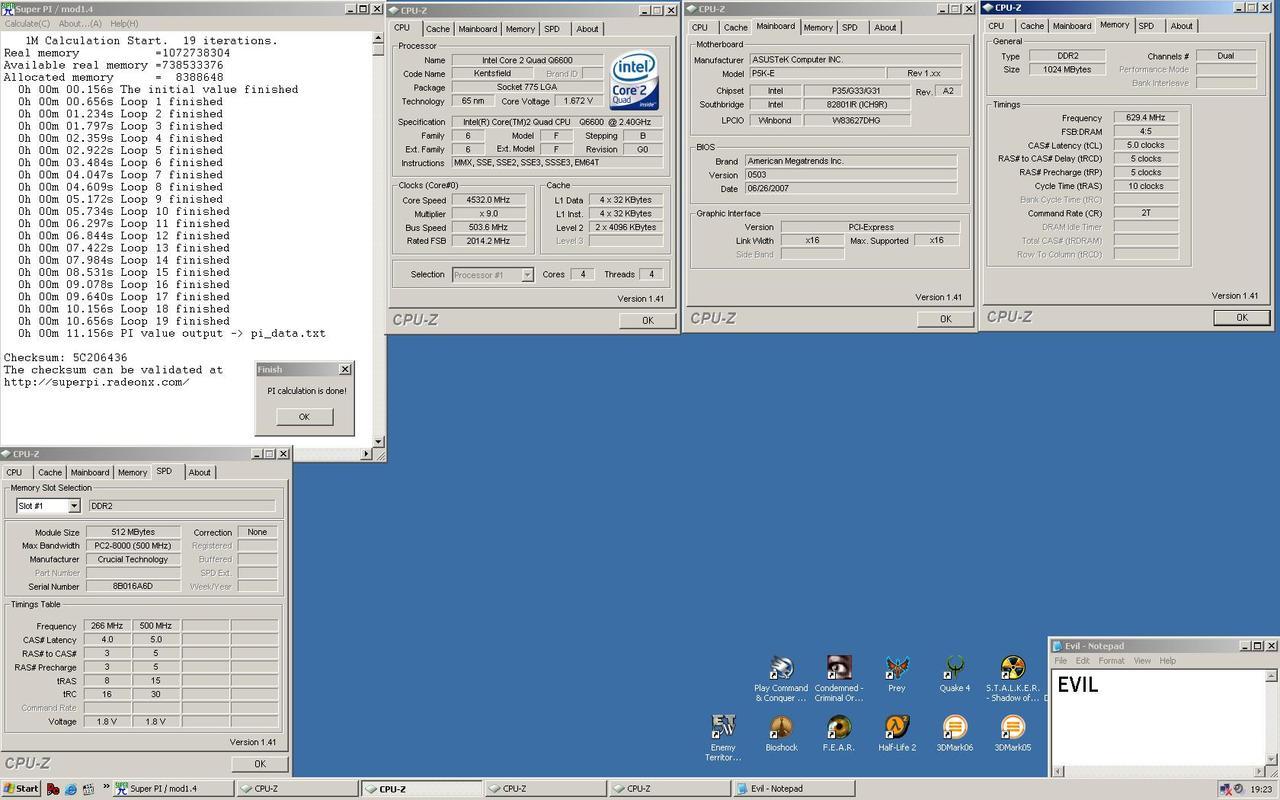Viewport: 1280px width, 800px height.
Task: Open Internet Explorer from quick launch
Action: [72, 789]
